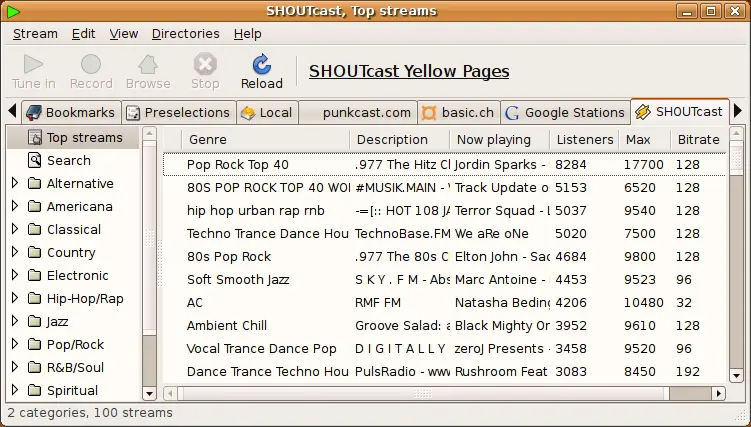
Task: Expand the Pop/Rock category
Action: pyautogui.click(x=15, y=344)
